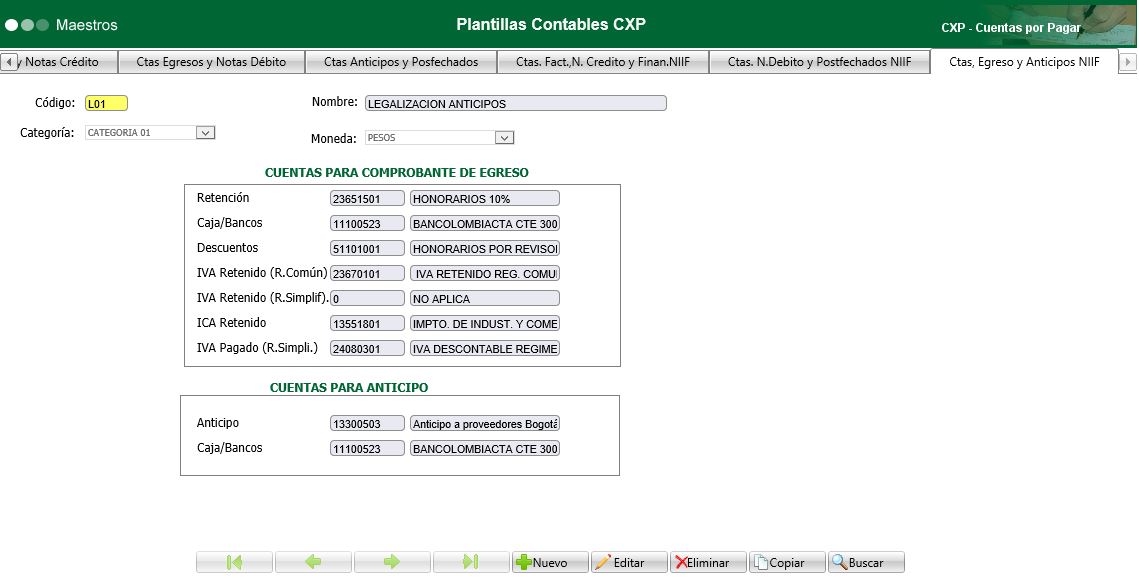Image resolution: width=1139 pixels, height=587 pixels.
Task: Click HONORARIOS POR REVISOR description field
Action: pos(485,248)
